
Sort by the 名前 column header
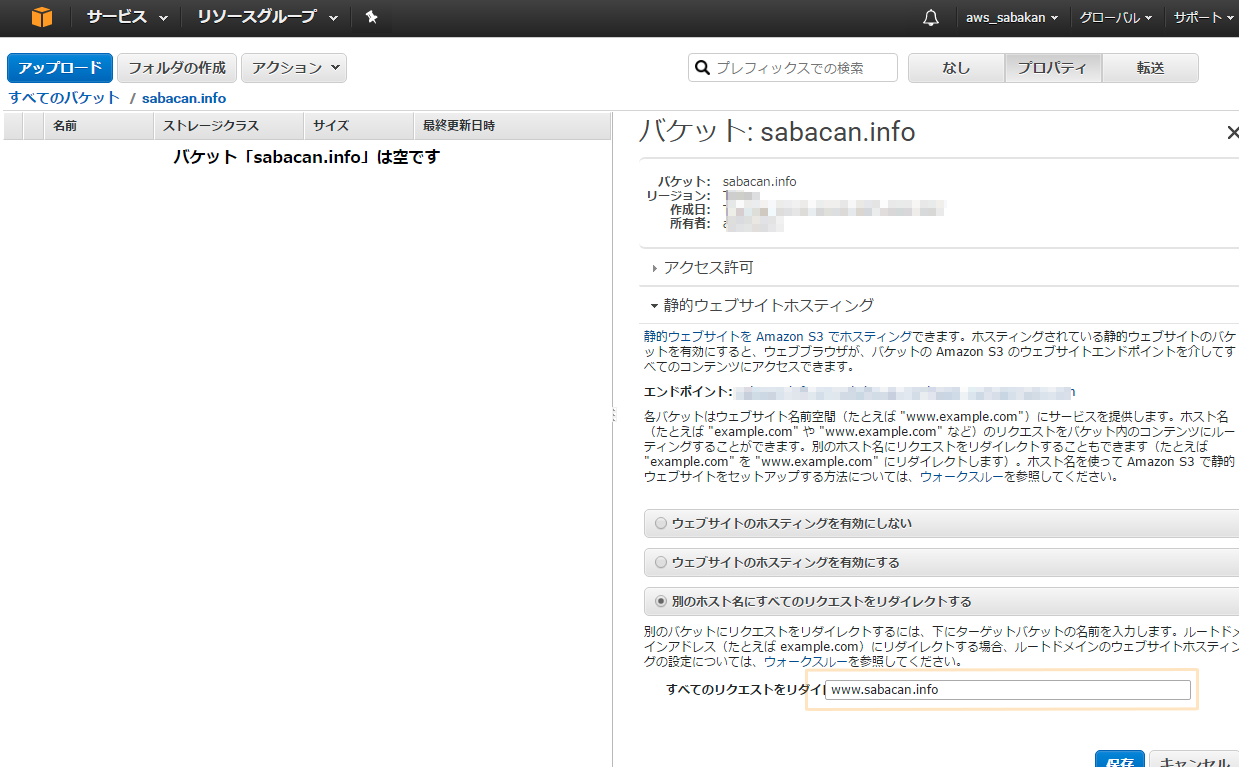[x=98, y=126]
